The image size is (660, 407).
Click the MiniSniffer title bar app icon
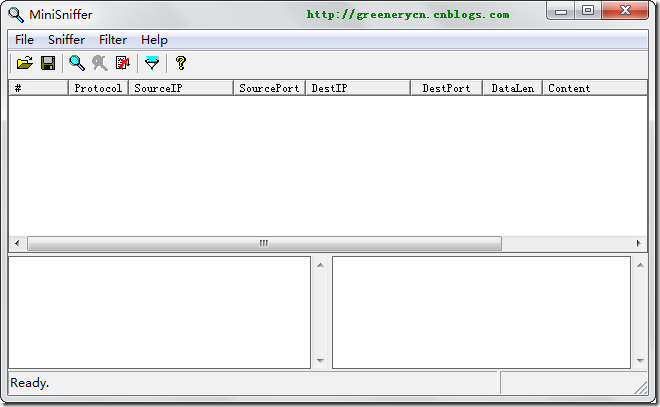click(16, 15)
